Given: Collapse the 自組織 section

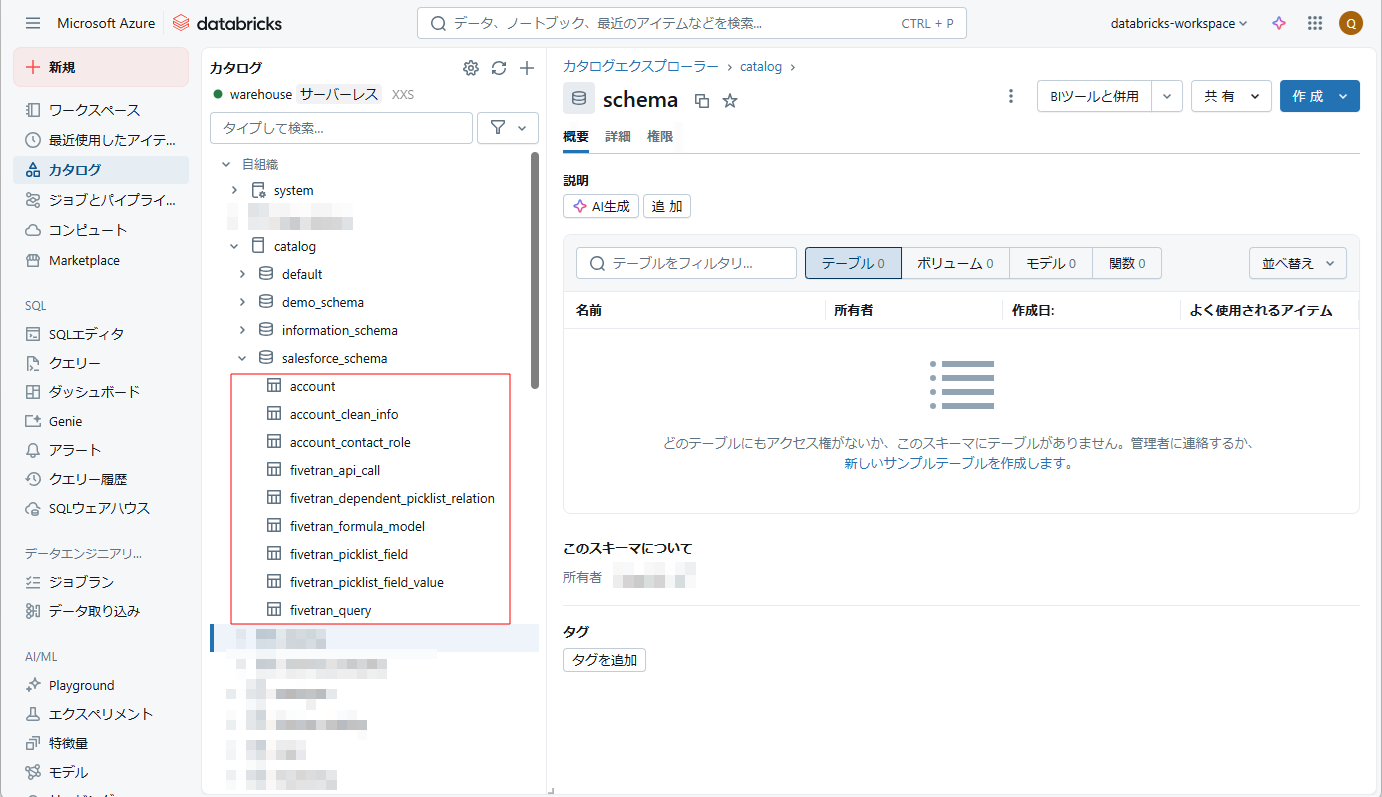Looking at the screenshot, I should pyautogui.click(x=226, y=164).
